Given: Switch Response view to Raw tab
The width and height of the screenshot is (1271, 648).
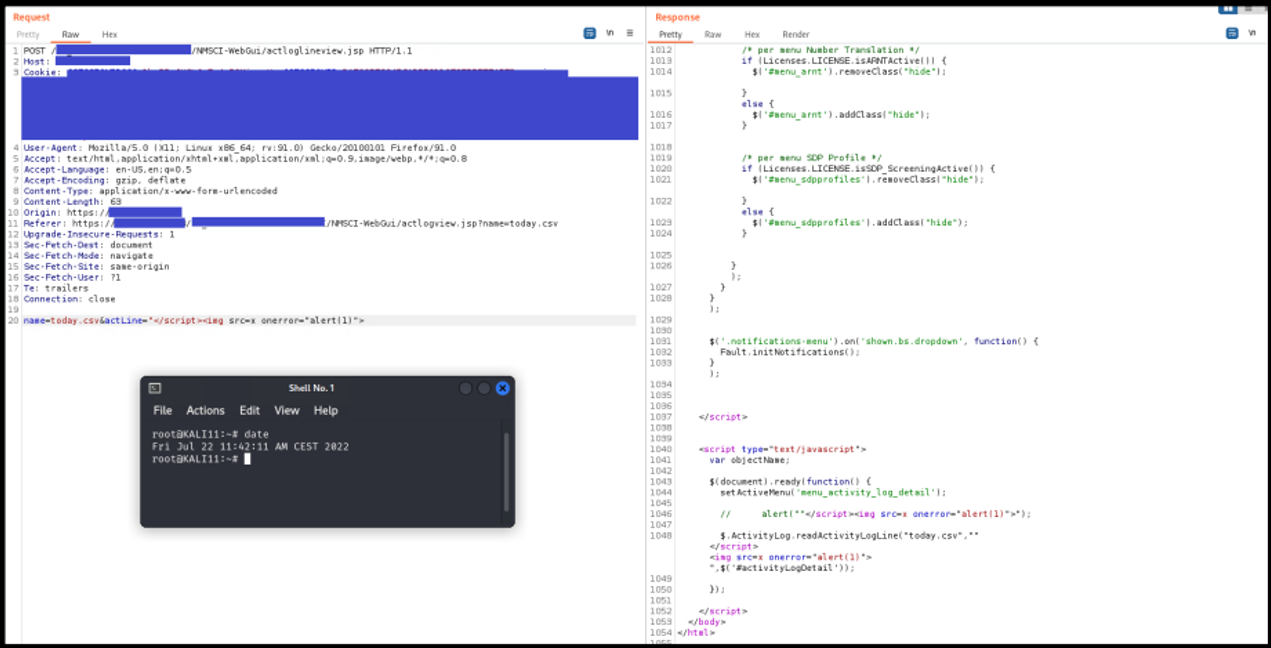Looking at the screenshot, I should [x=713, y=35].
